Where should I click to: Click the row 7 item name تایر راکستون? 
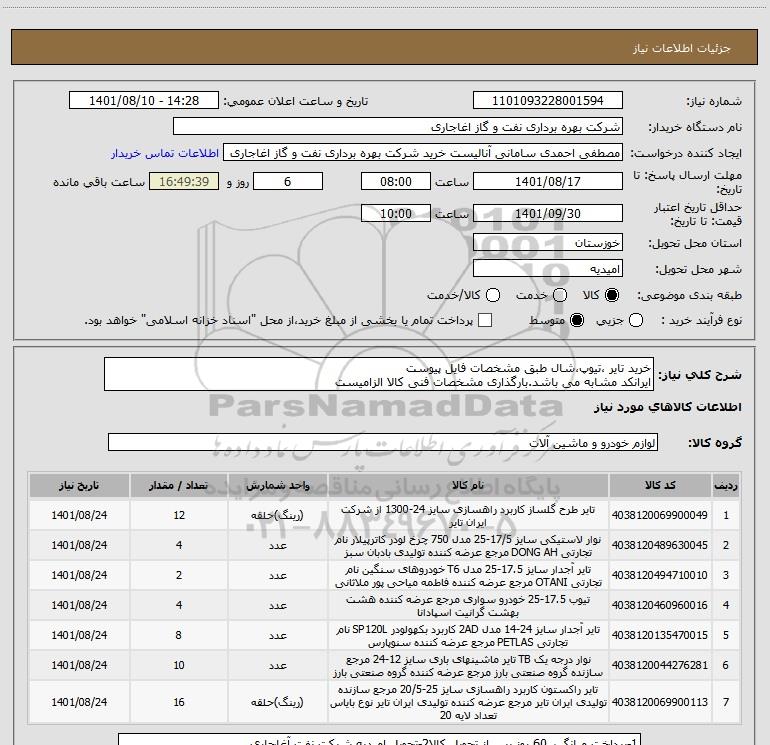tap(468, 702)
